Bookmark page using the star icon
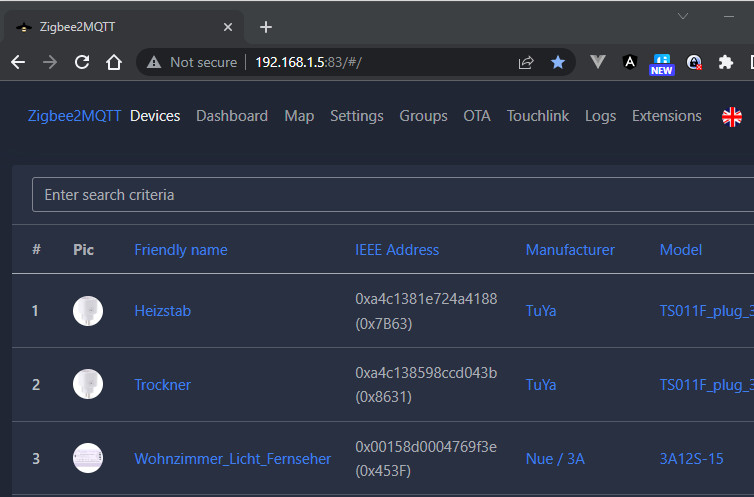 point(558,62)
